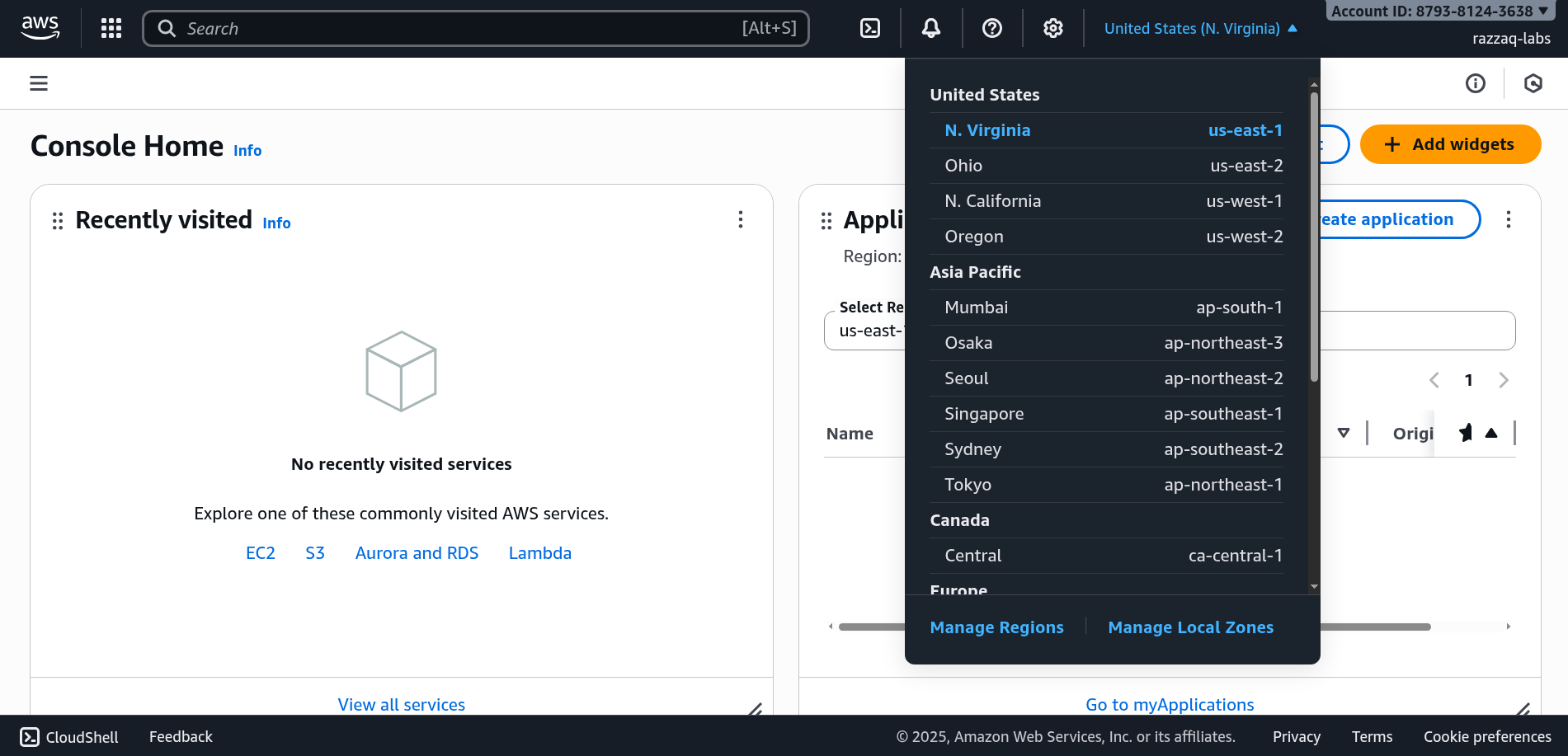
Task: Open Manage Regions link
Action: coord(996,627)
